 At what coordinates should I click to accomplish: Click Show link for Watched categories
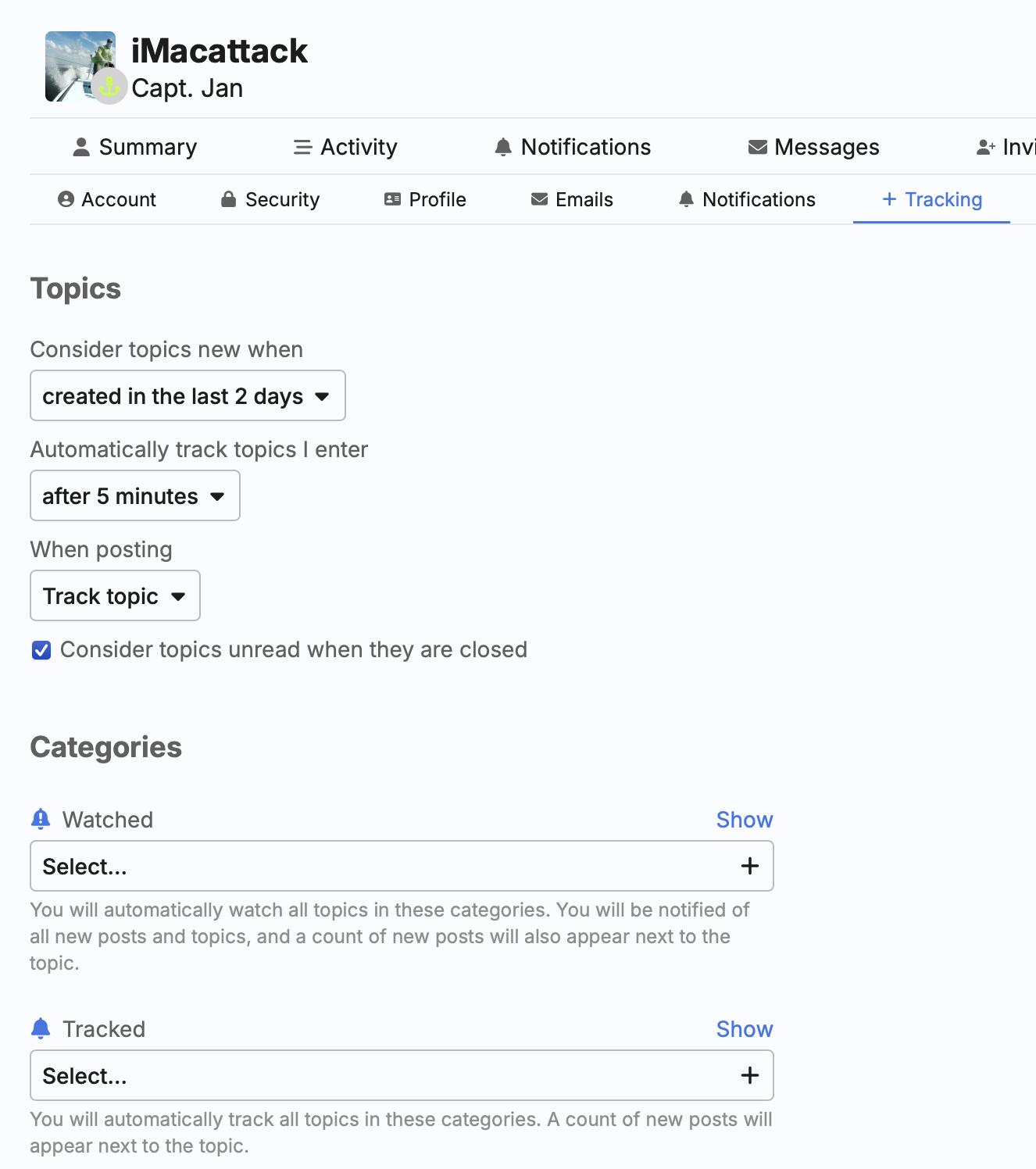pos(744,820)
